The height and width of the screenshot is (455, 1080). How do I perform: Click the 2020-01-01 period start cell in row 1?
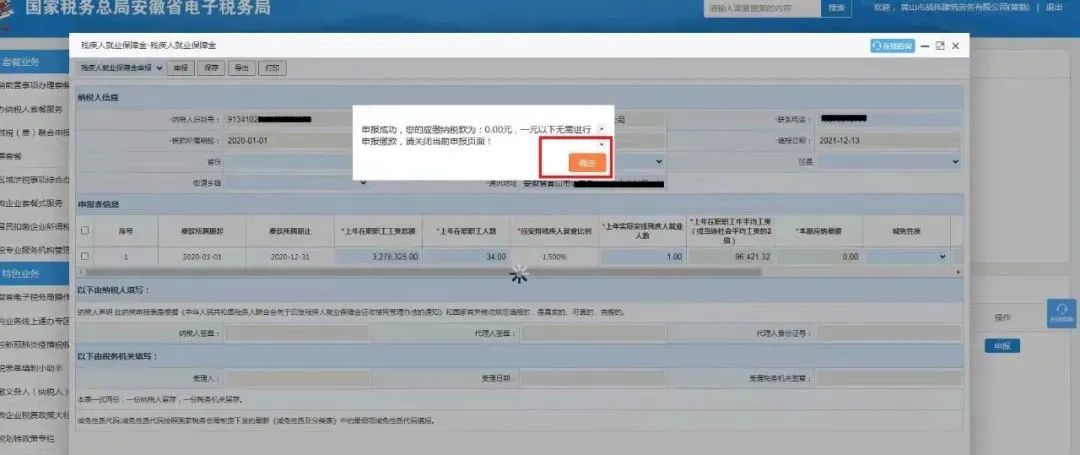(202, 256)
